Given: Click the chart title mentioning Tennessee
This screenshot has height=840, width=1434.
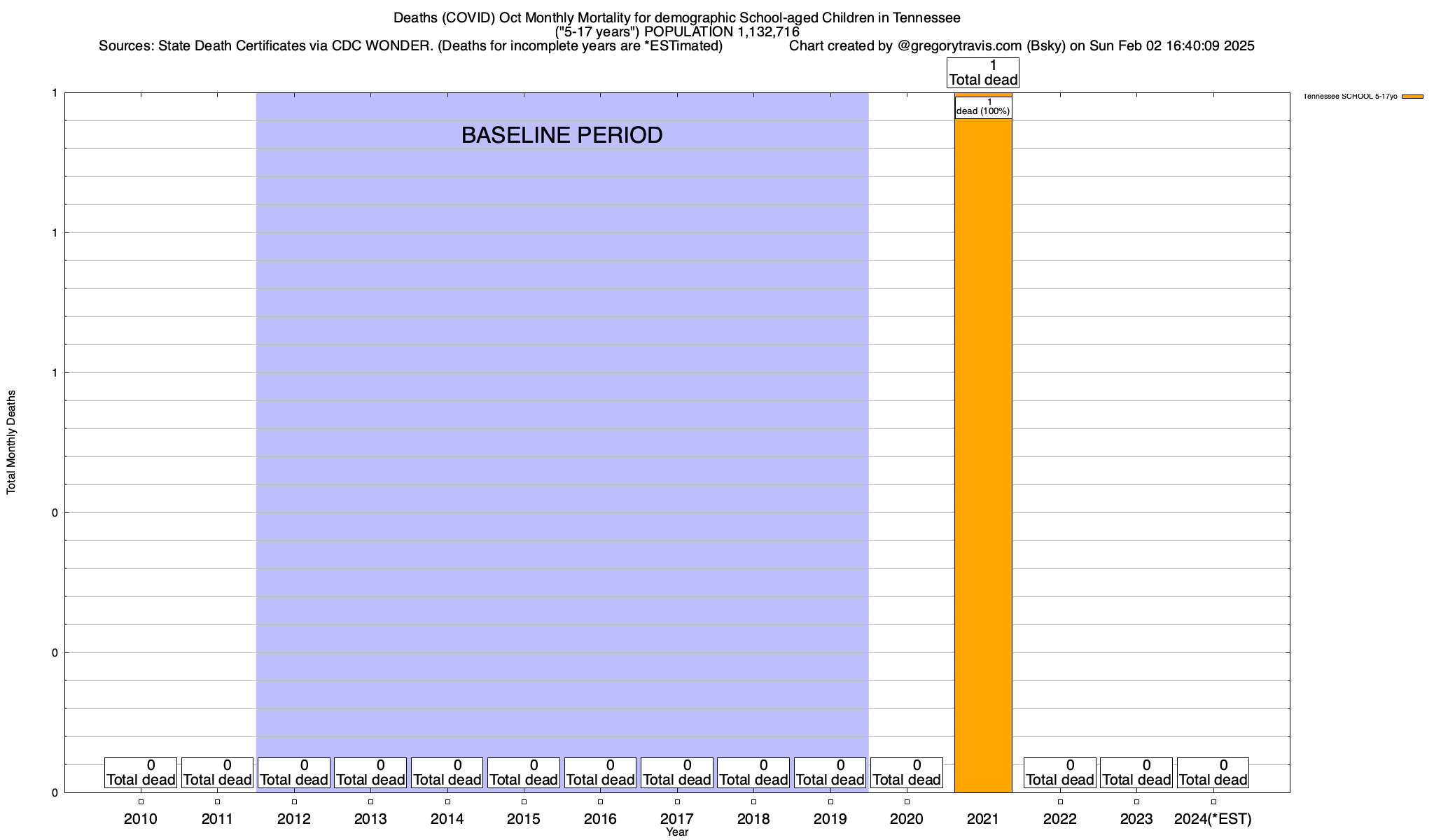Looking at the screenshot, I should click(x=676, y=17).
